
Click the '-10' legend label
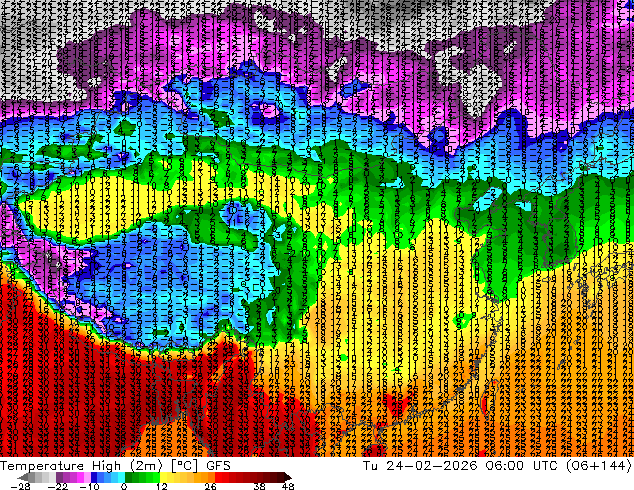89,486
